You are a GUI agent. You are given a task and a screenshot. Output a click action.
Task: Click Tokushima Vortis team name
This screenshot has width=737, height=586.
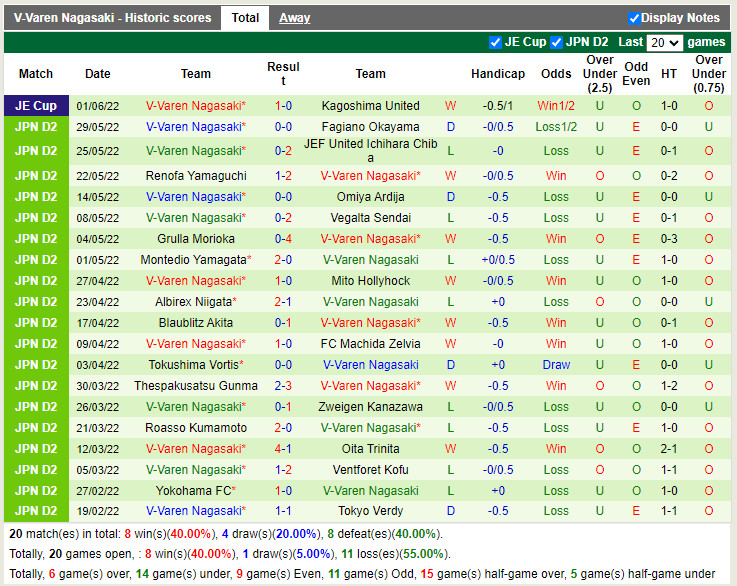[193, 365]
